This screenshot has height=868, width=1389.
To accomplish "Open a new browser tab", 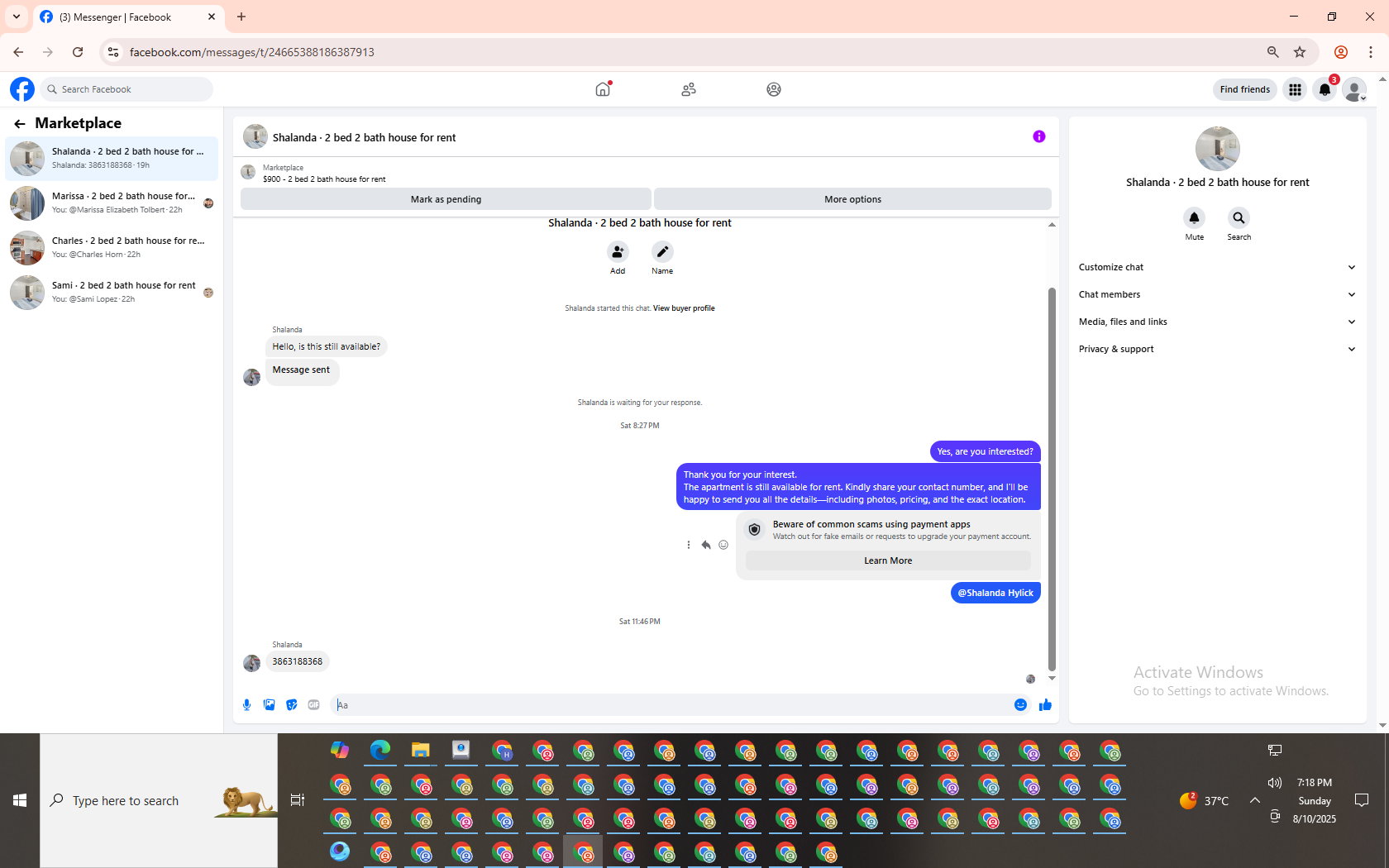I will point(241,17).
